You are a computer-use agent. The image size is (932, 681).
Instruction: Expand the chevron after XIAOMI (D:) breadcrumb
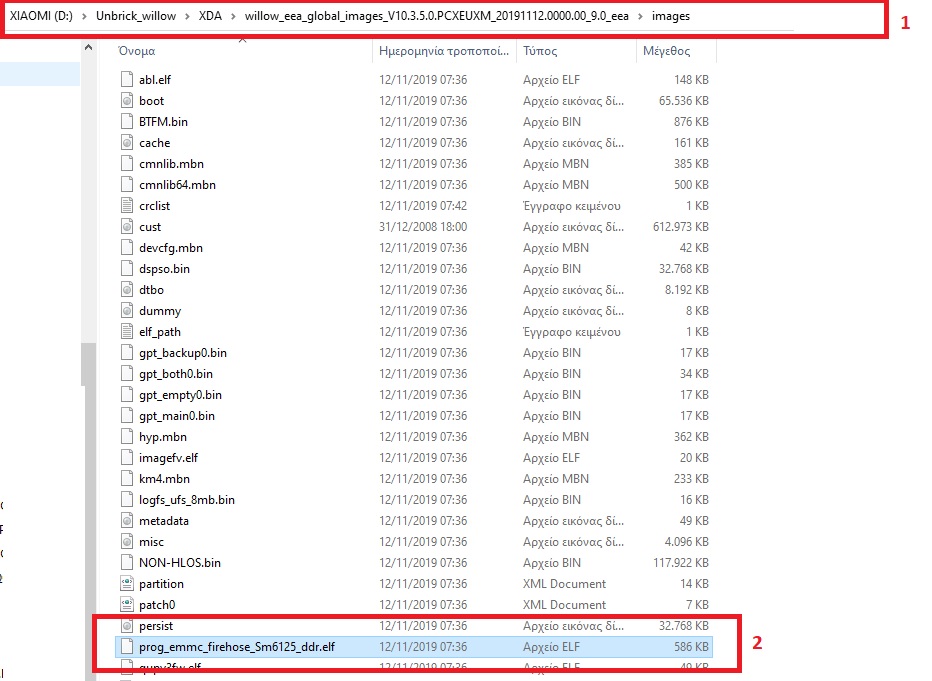(x=83, y=17)
